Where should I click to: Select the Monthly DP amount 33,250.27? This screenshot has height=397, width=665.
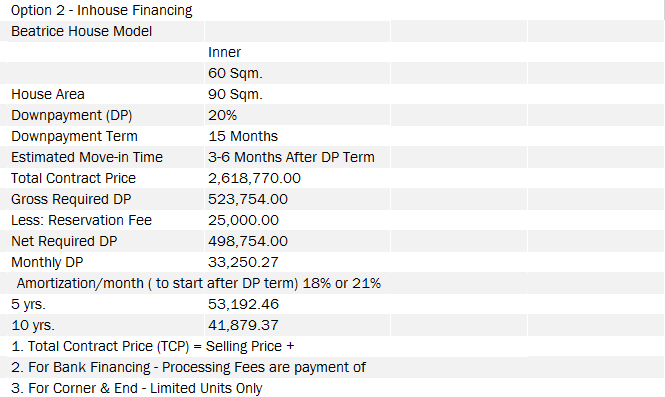(x=243, y=262)
